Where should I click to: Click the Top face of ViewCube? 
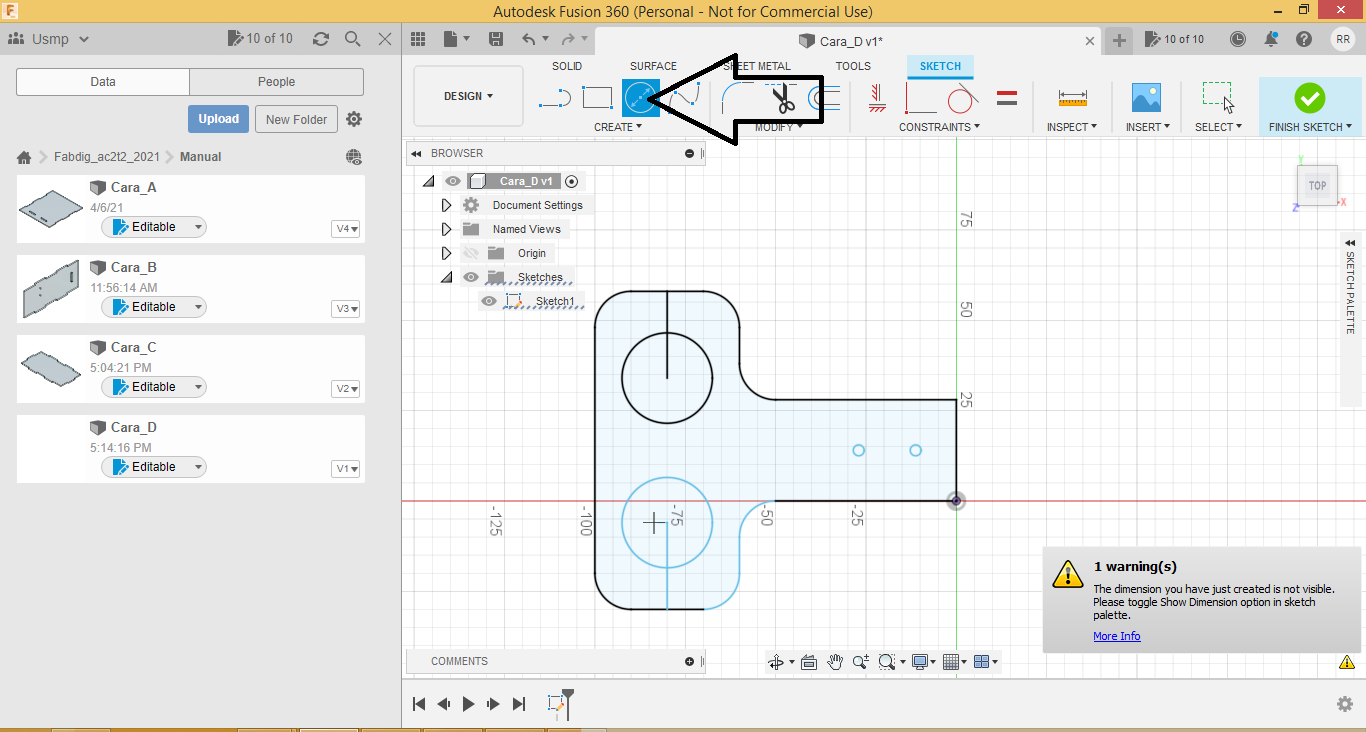tap(1317, 186)
